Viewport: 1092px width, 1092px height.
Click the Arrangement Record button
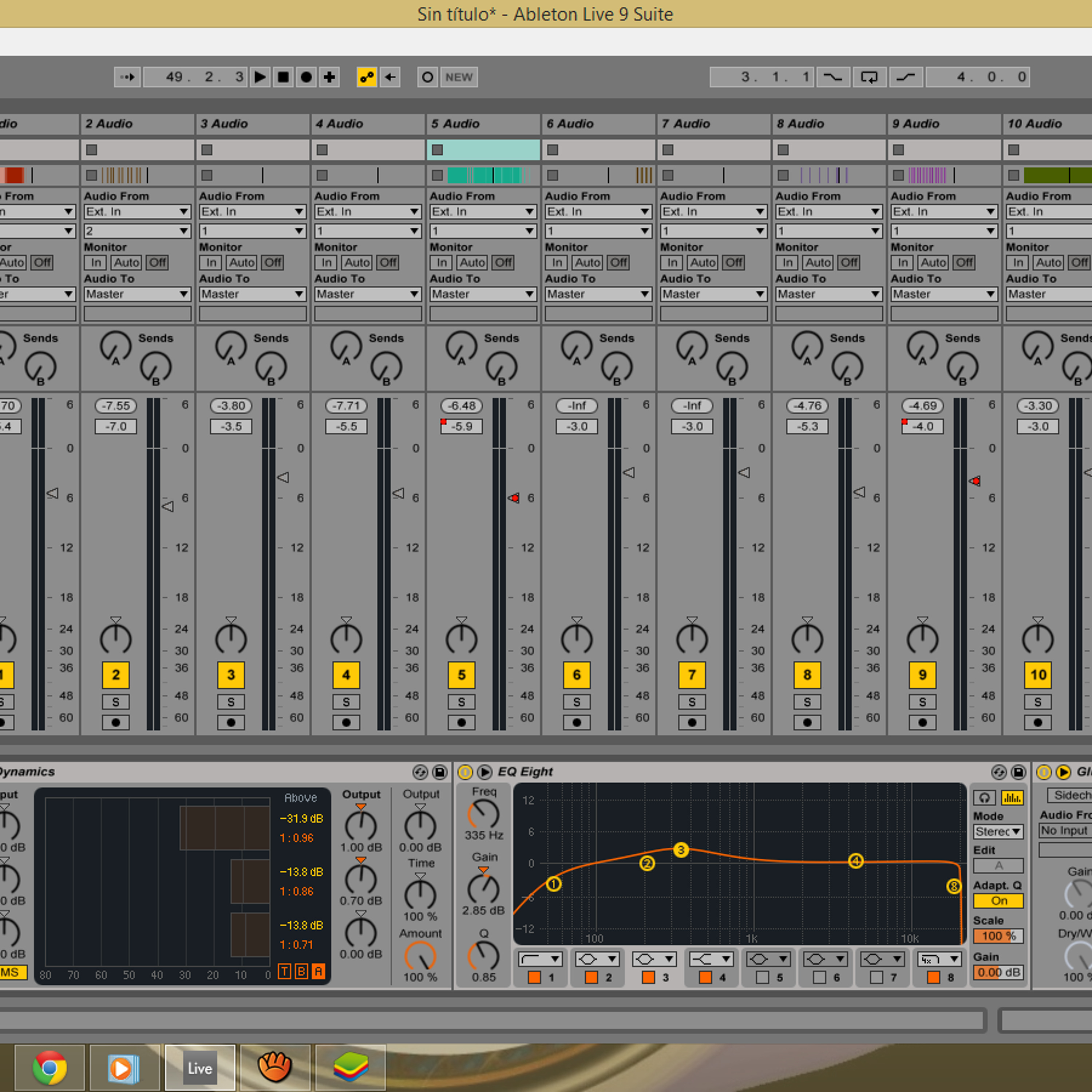(x=306, y=77)
